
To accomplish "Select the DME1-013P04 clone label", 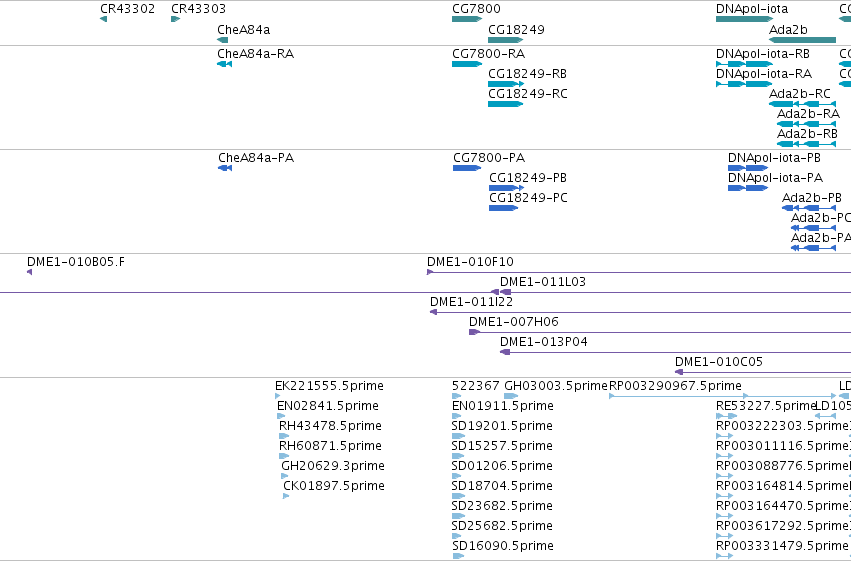I will point(544,342).
